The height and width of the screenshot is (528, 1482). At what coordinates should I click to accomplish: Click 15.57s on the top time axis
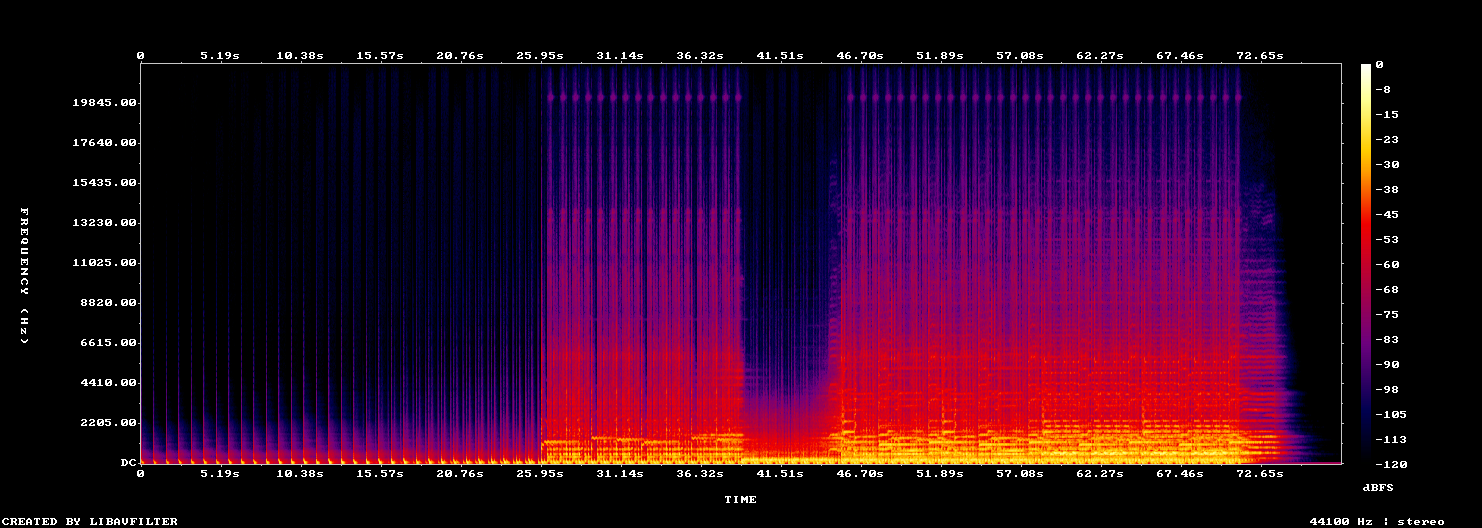(379, 56)
